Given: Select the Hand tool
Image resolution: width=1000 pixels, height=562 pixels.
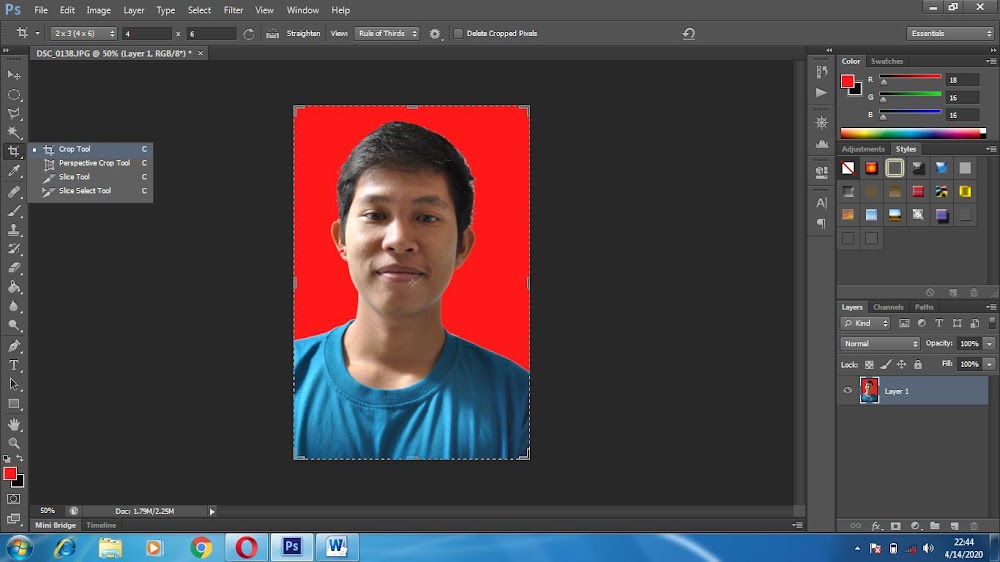Looking at the screenshot, I should 14,424.
